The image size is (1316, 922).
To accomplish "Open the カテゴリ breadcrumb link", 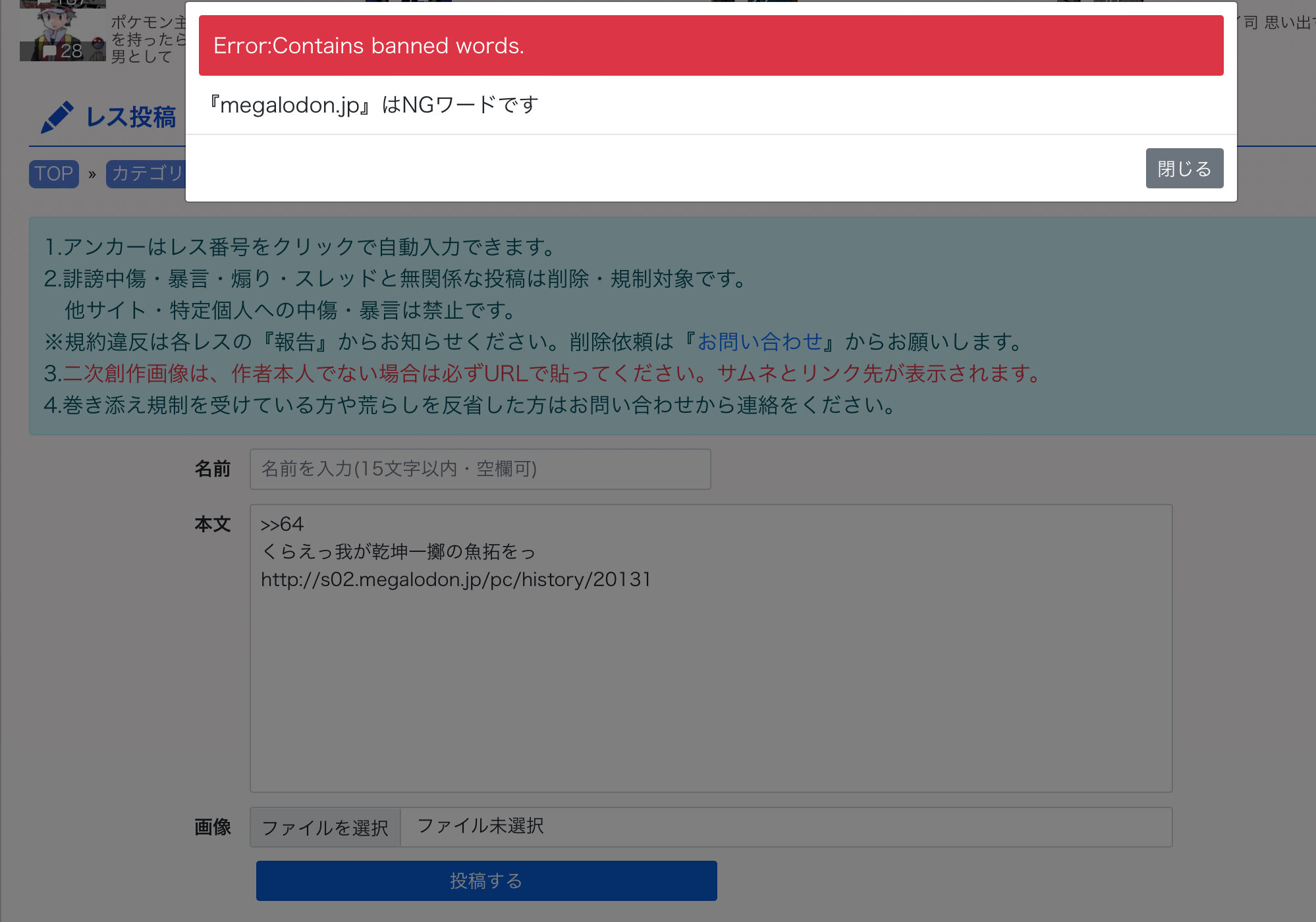I will (x=146, y=174).
